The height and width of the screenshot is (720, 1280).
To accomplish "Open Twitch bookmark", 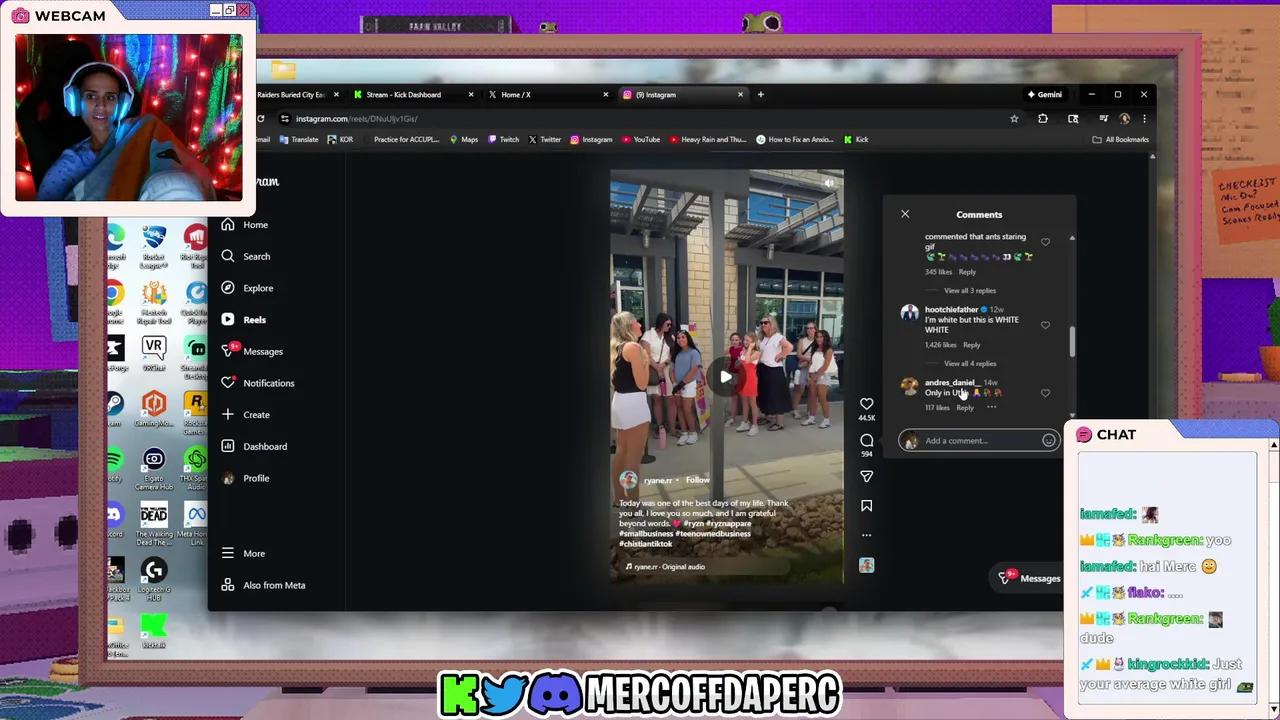I will [503, 140].
